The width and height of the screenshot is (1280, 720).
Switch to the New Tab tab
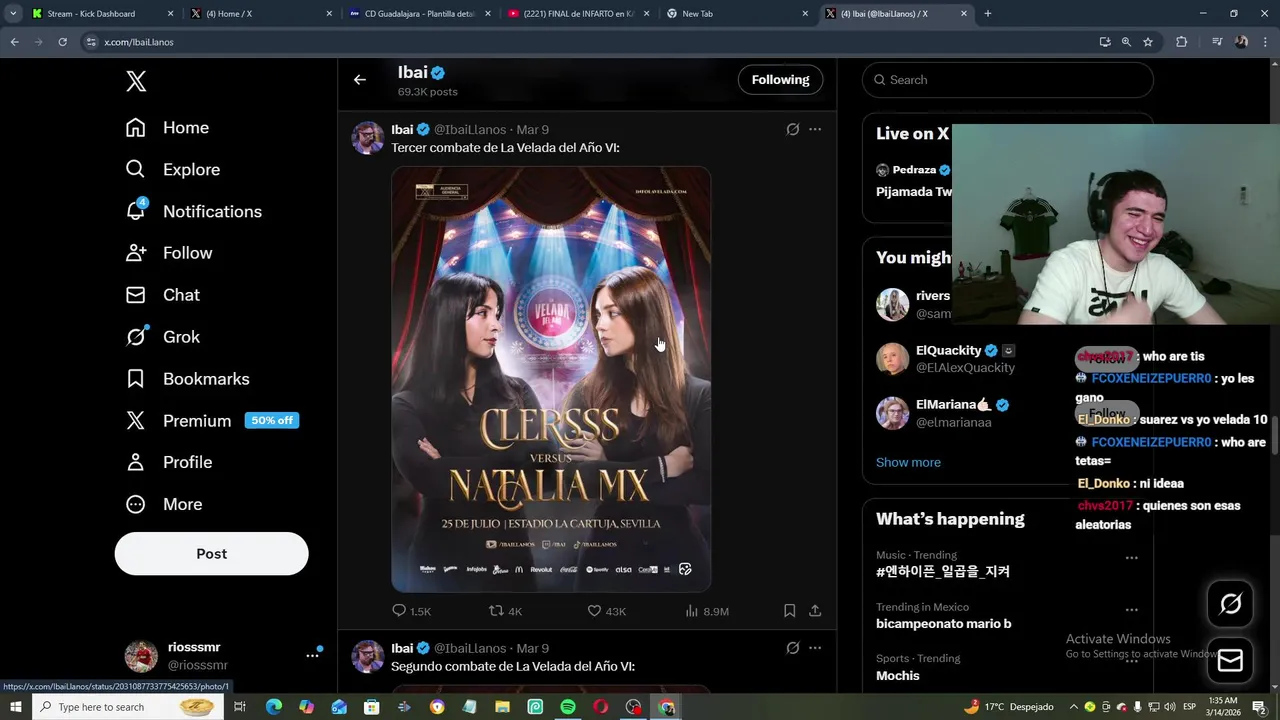pos(736,14)
